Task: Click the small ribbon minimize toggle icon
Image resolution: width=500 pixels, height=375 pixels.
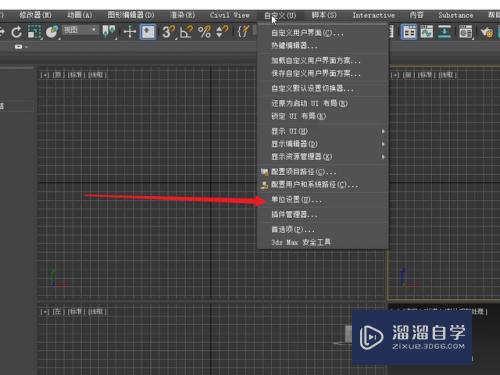Action: tap(19, 47)
